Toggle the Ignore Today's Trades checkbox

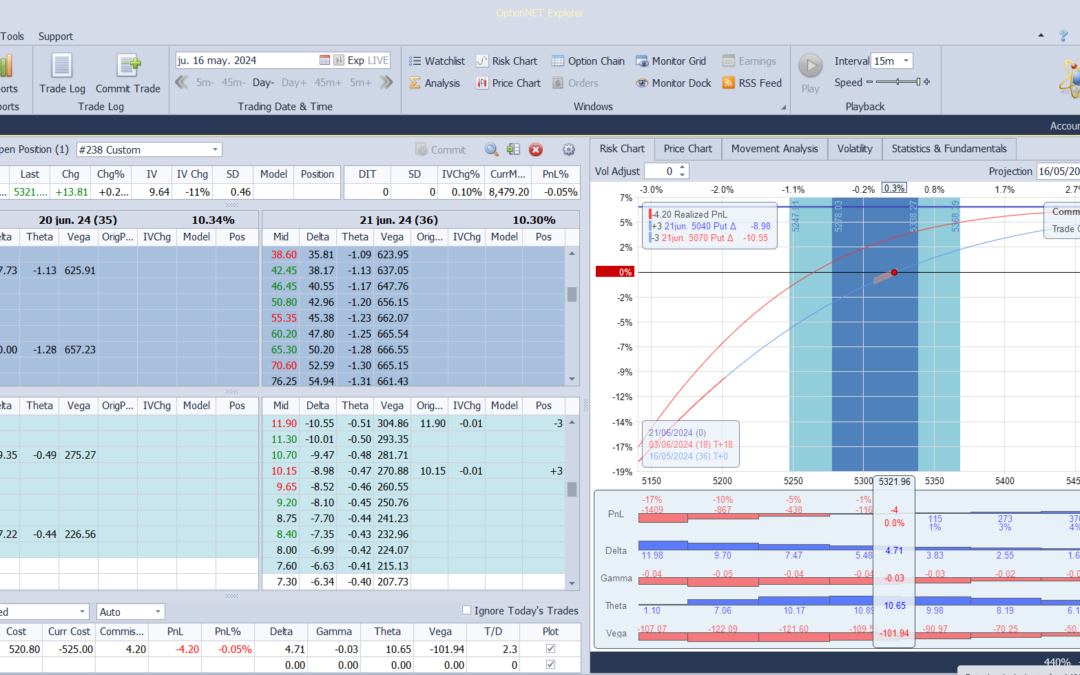(x=467, y=610)
